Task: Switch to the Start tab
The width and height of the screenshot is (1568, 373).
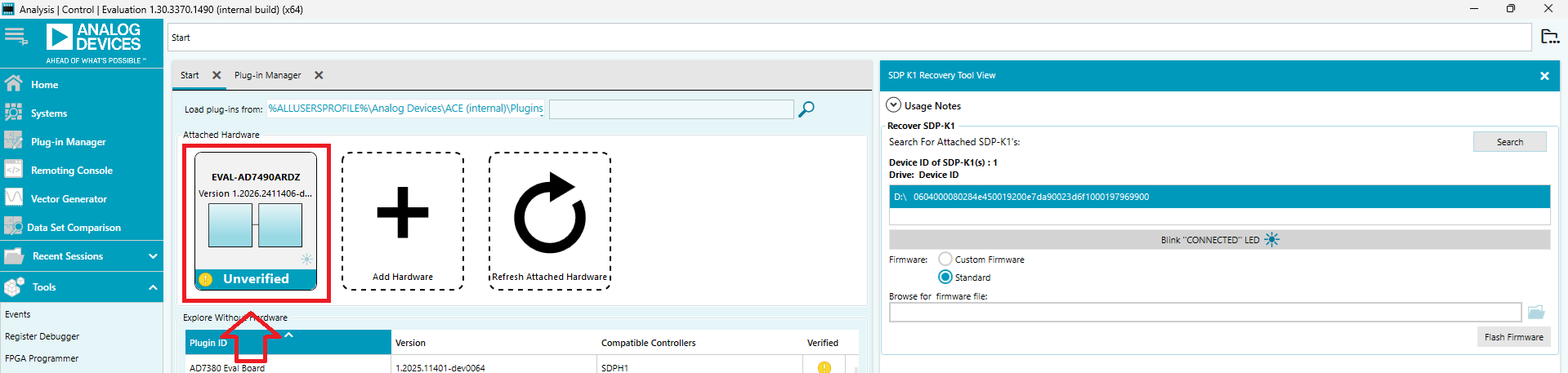Action: (x=190, y=75)
